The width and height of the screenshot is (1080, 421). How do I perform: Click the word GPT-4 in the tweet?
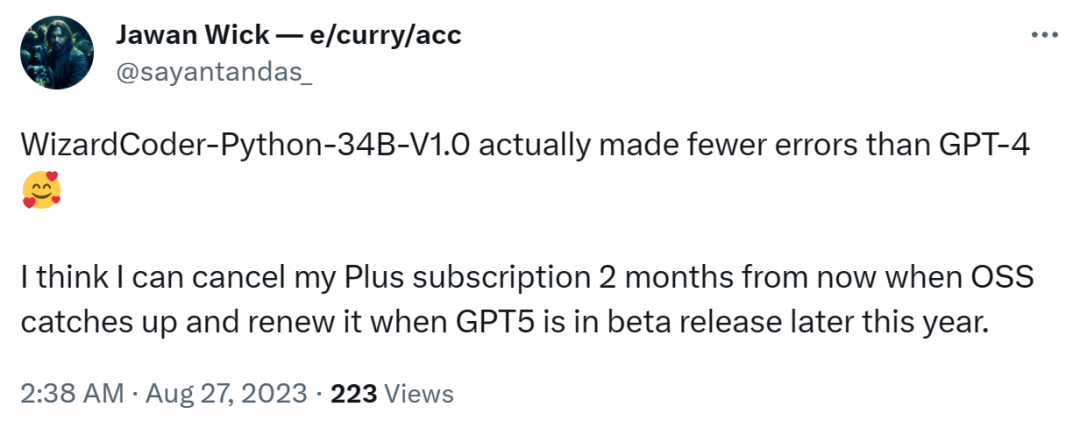(x=984, y=146)
